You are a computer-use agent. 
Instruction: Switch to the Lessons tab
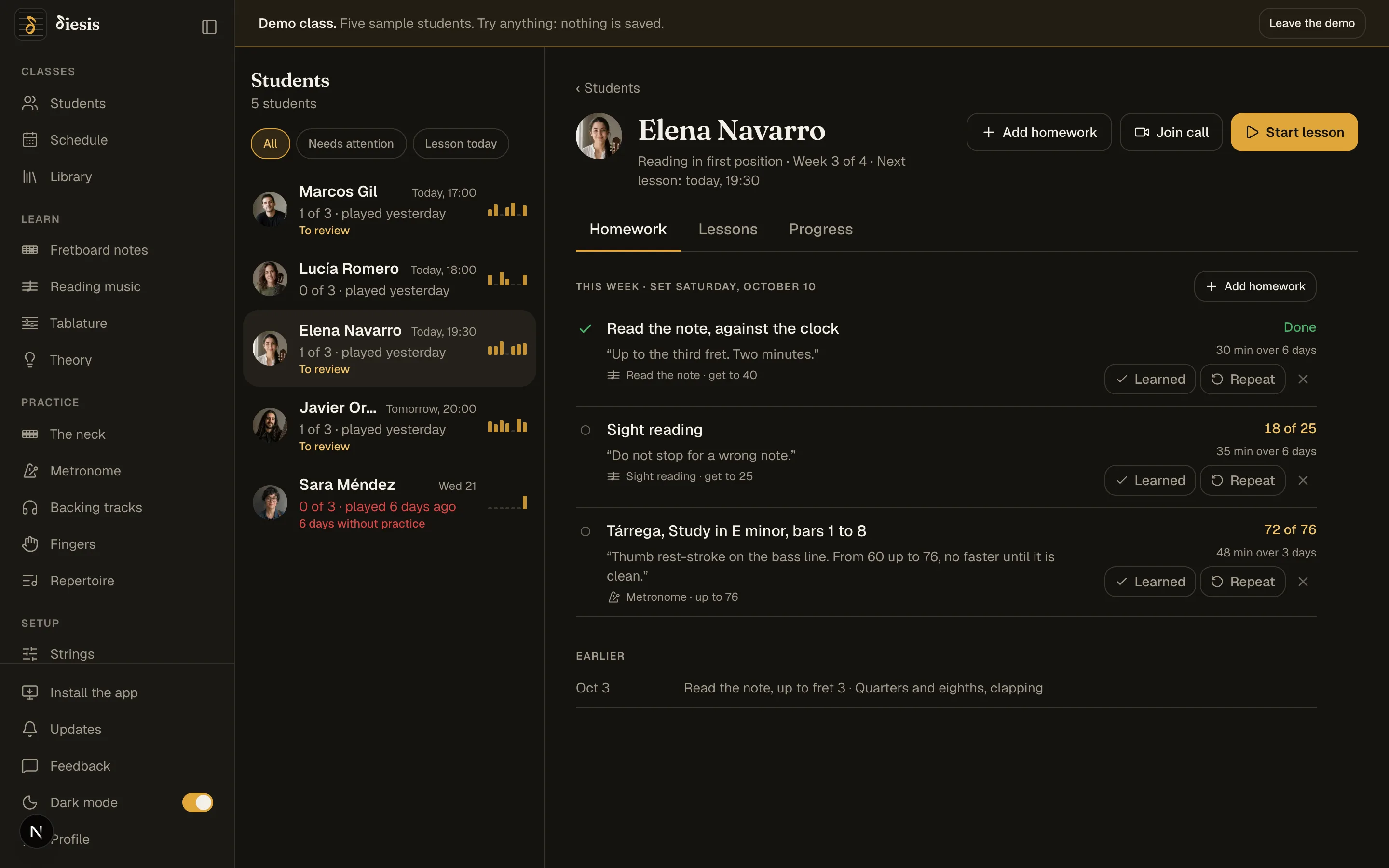tap(728, 229)
